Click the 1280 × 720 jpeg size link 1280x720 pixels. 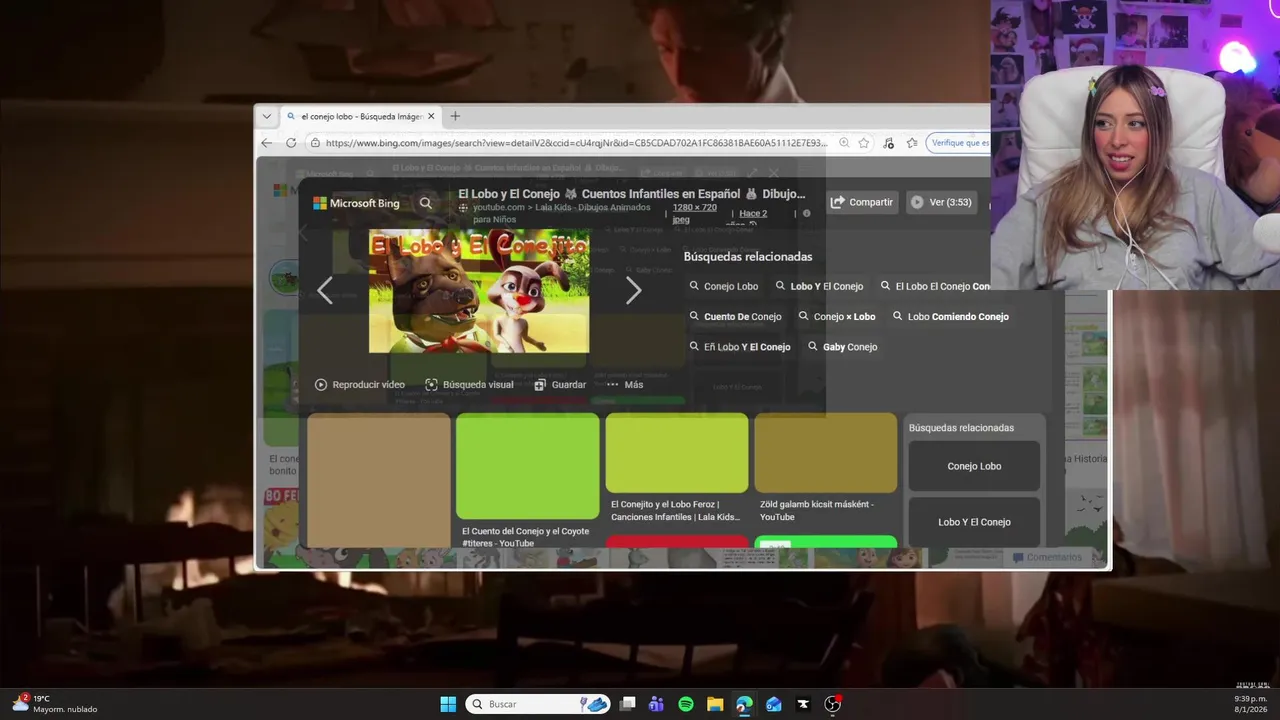coord(694,213)
